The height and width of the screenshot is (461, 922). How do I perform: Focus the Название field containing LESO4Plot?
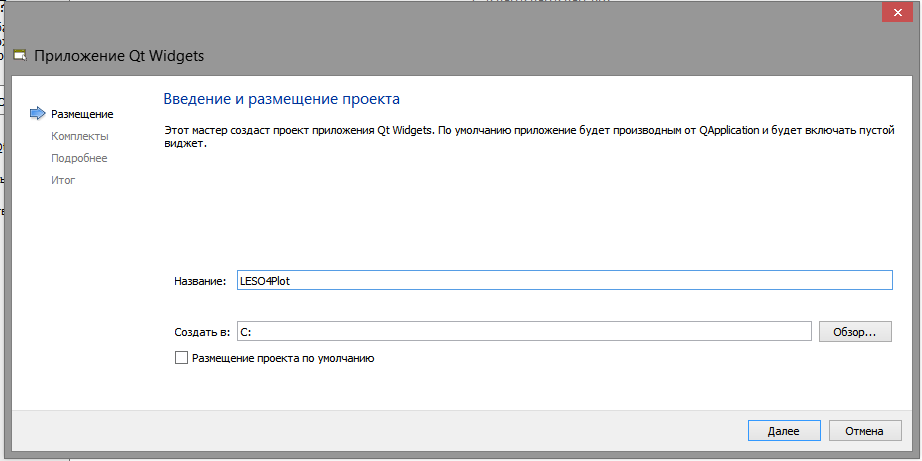pos(564,280)
